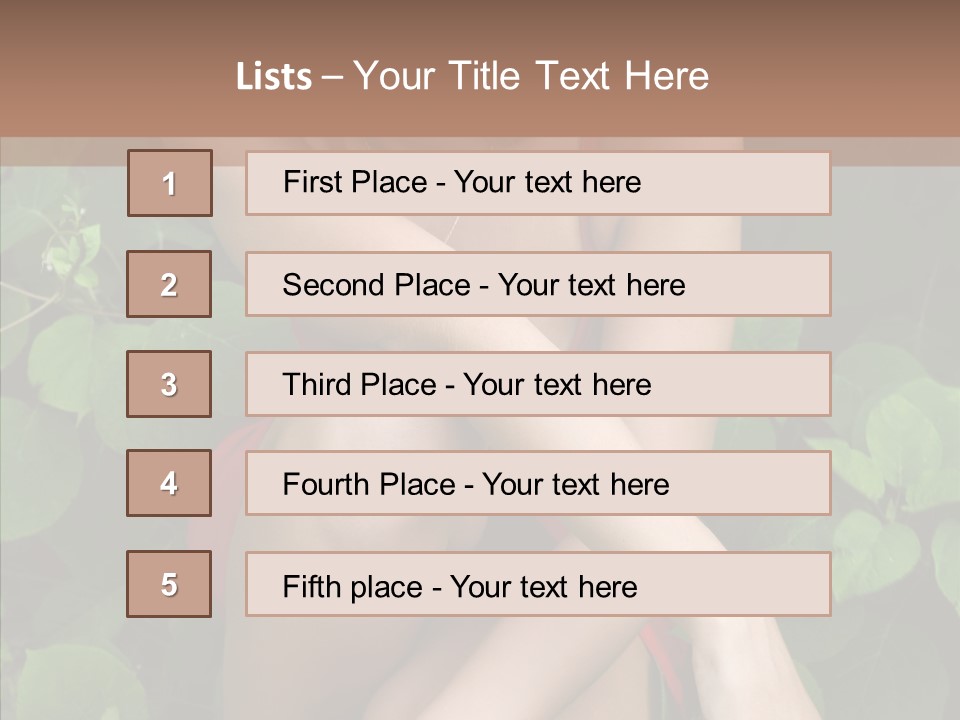This screenshot has height=720, width=960.
Task: Select the "Your Title Text Here" title placeholder
Action: (x=531, y=76)
